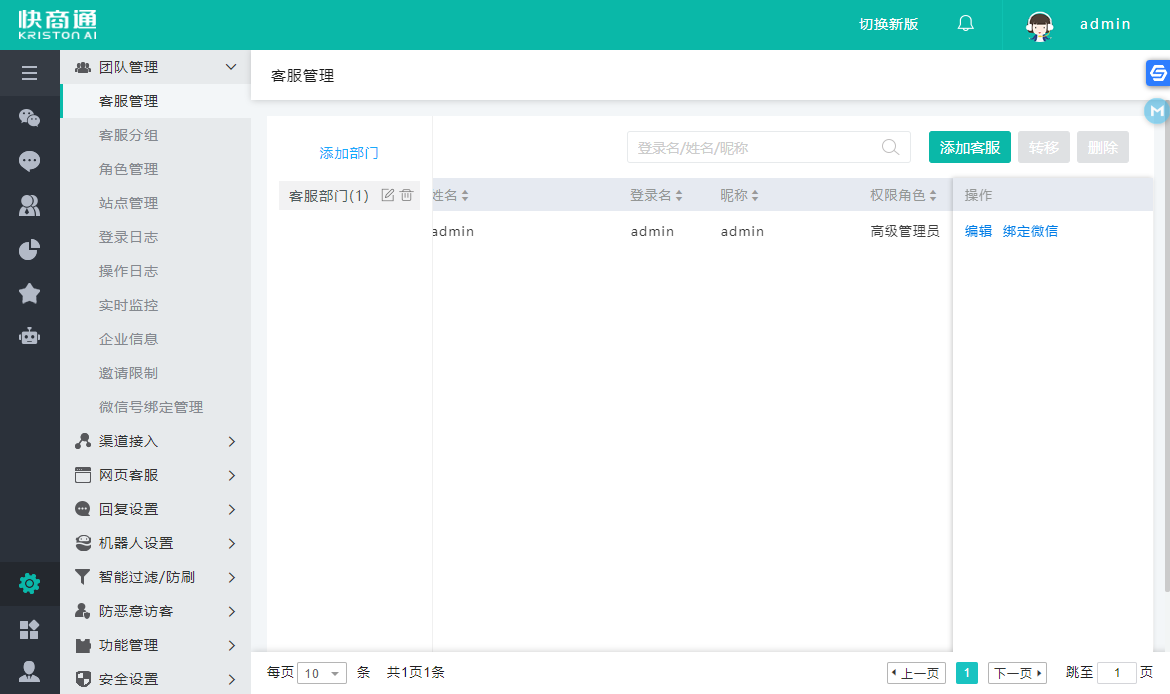This screenshot has height=694, width=1170.
Task: Click the 添加客服 button
Action: [969, 147]
